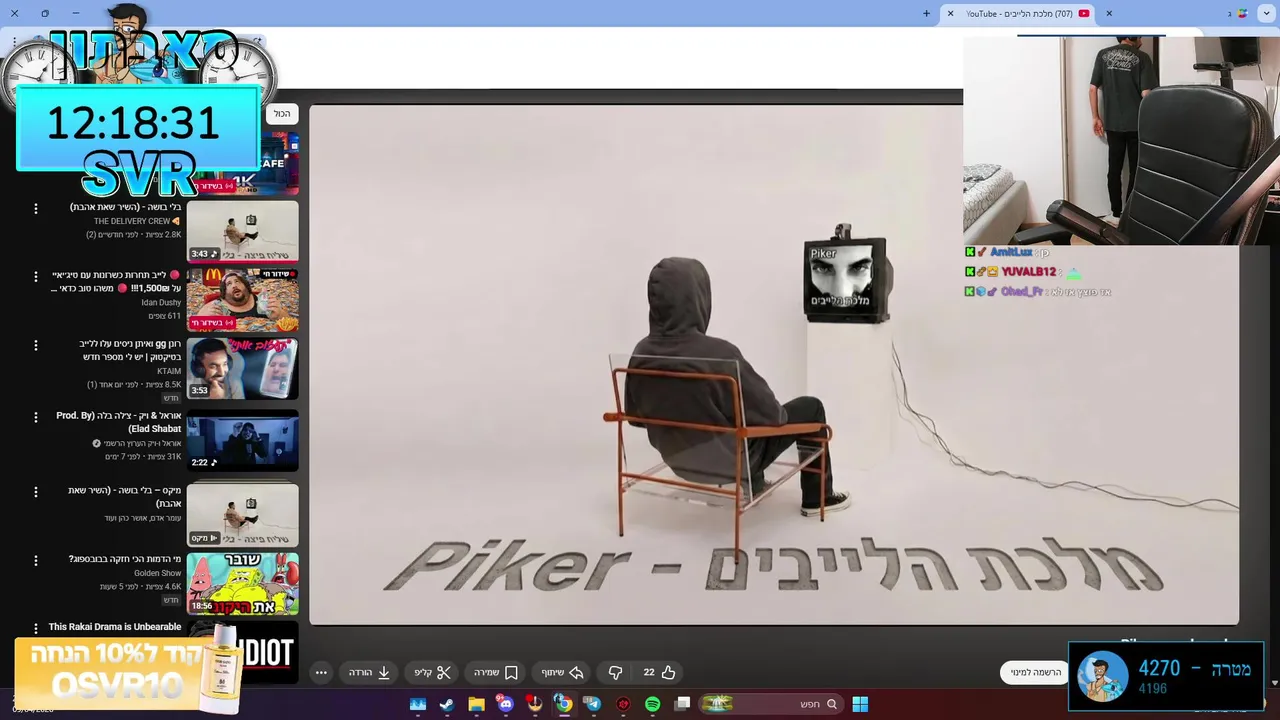This screenshot has height=720, width=1280.
Task: Open the 18:56 SpongeBob video thumbnail
Action: coord(243,584)
